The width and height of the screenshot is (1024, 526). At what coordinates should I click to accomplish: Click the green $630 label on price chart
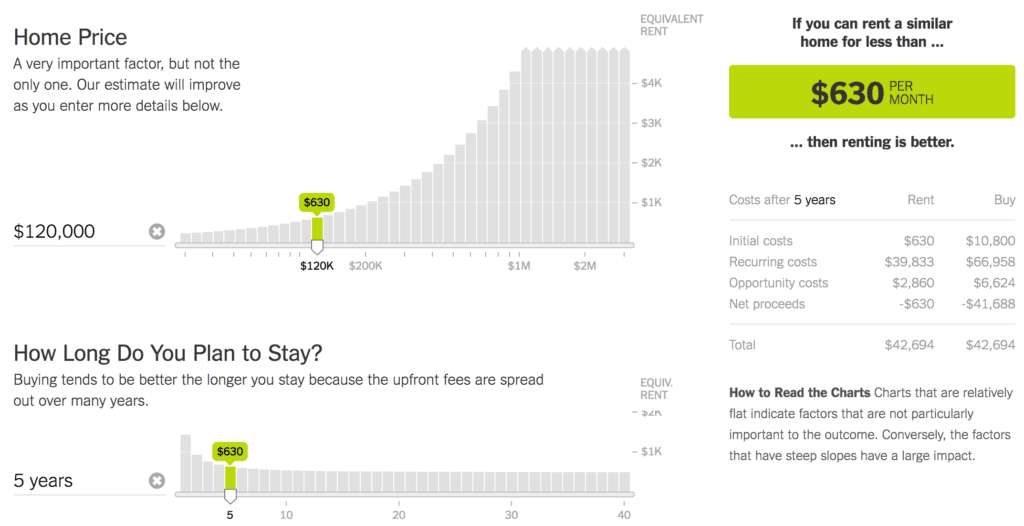[316, 202]
